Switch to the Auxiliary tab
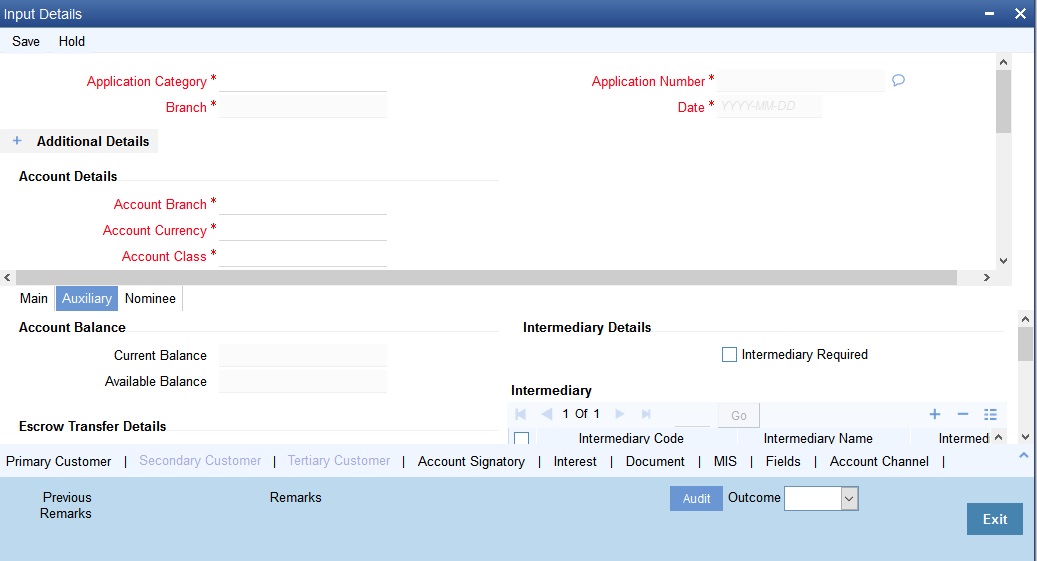1037x561 pixels. click(87, 298)
